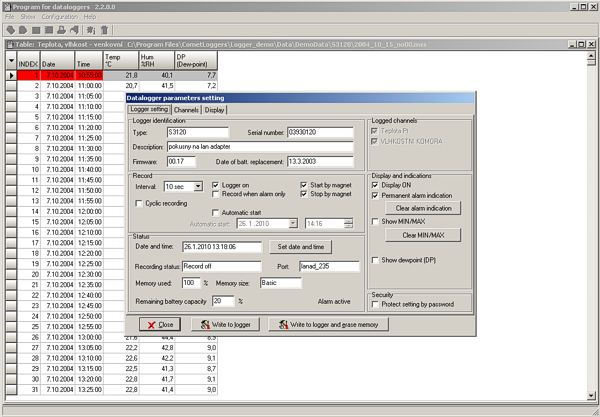Screen dimensions: 600x417
Task: Click the row selector arrow for row 1
Action: tap(11, 75)
